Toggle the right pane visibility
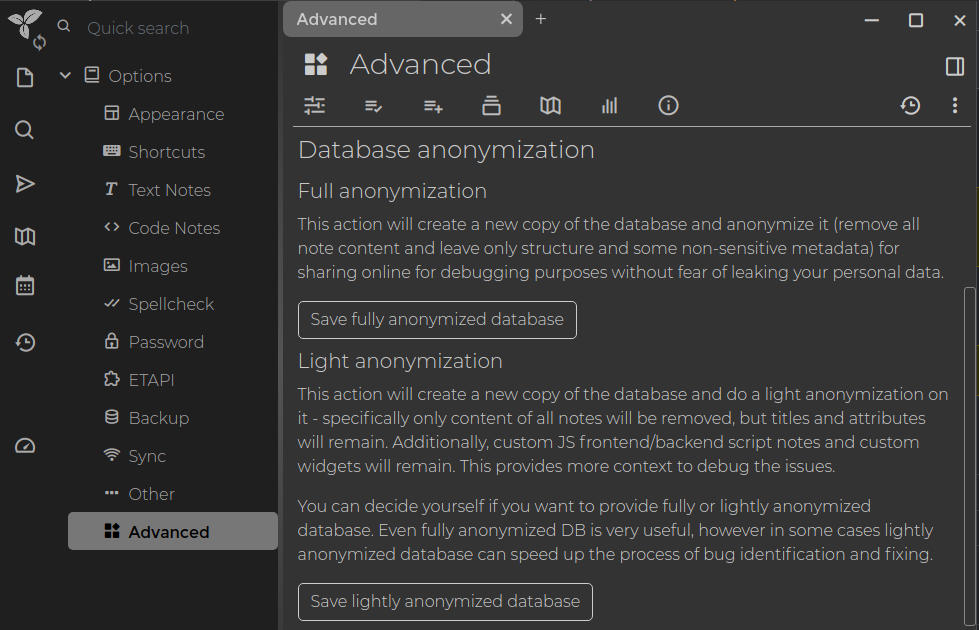The width and height of the screenshot is (979, 630). pyautogui.click(x=954, y=66)
